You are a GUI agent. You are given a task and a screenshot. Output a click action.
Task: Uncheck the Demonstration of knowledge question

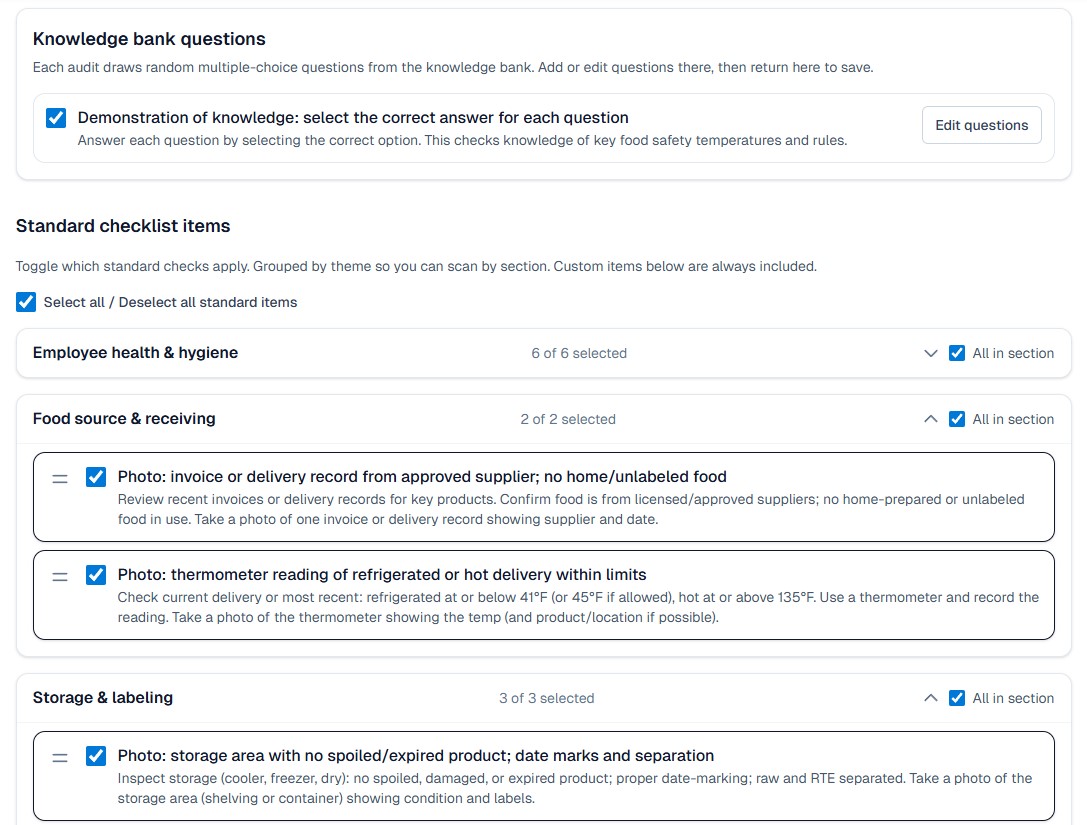pos(56,117)
